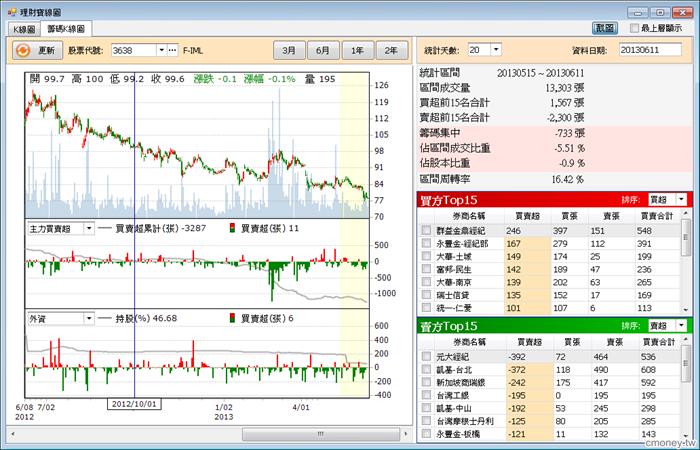
Task: Check the 元大經紀 row checkbox
Action: coord(426,357)
